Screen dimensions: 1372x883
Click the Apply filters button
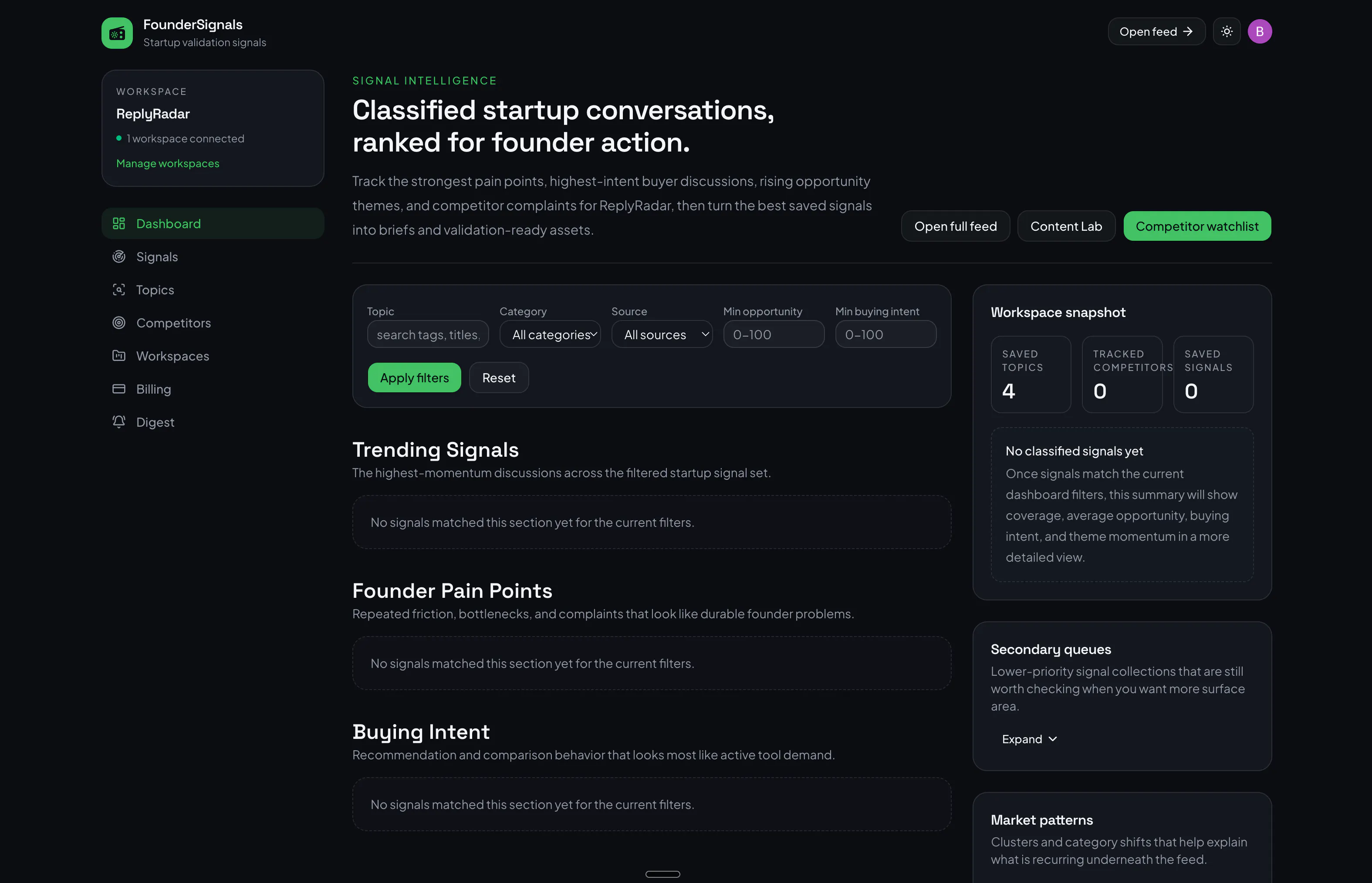tap(414, 378)
